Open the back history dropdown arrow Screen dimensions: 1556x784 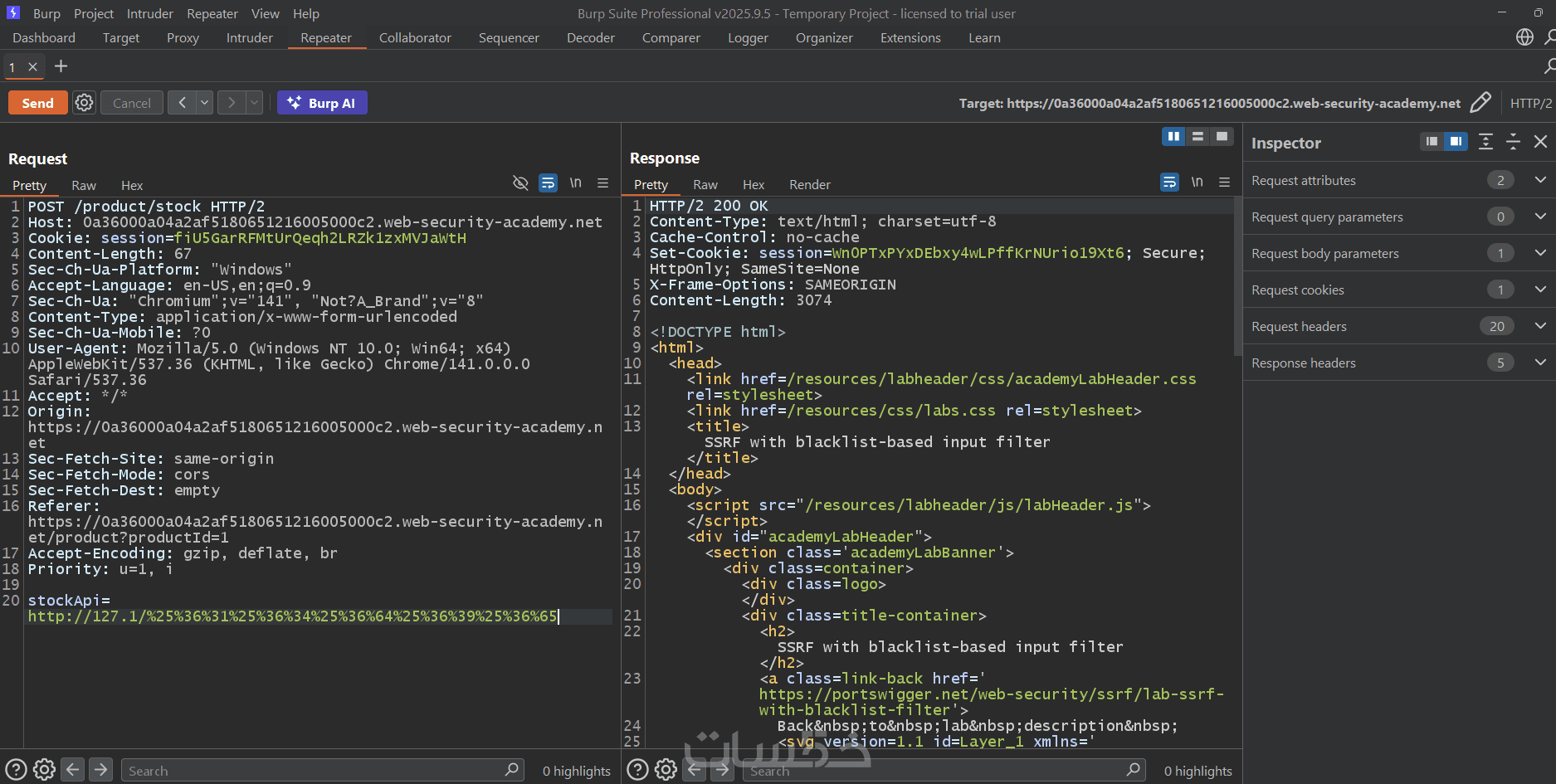tap(204, 103)
